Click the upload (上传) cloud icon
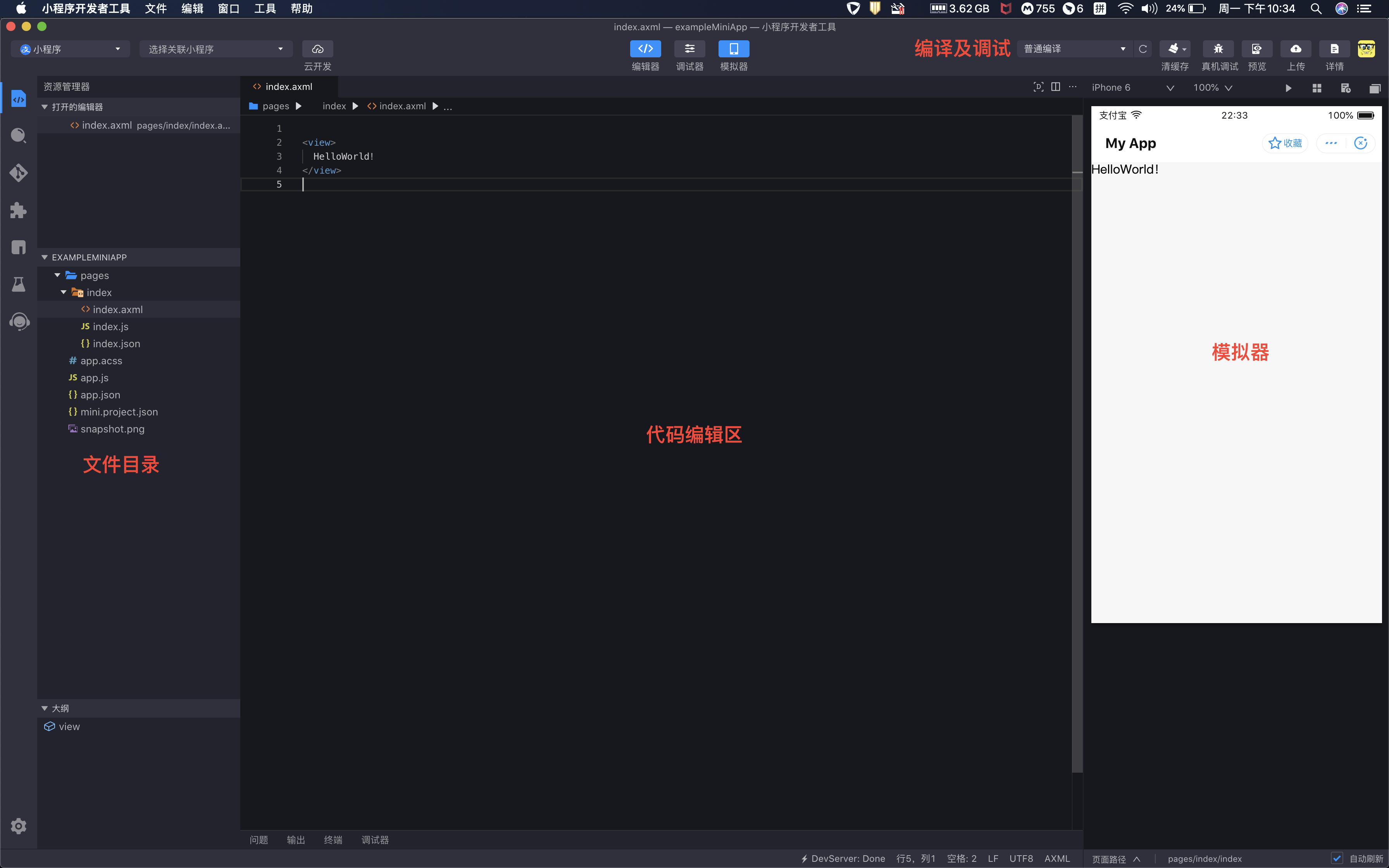The width and height of the screenshot is (1389, 868). 1296,49
